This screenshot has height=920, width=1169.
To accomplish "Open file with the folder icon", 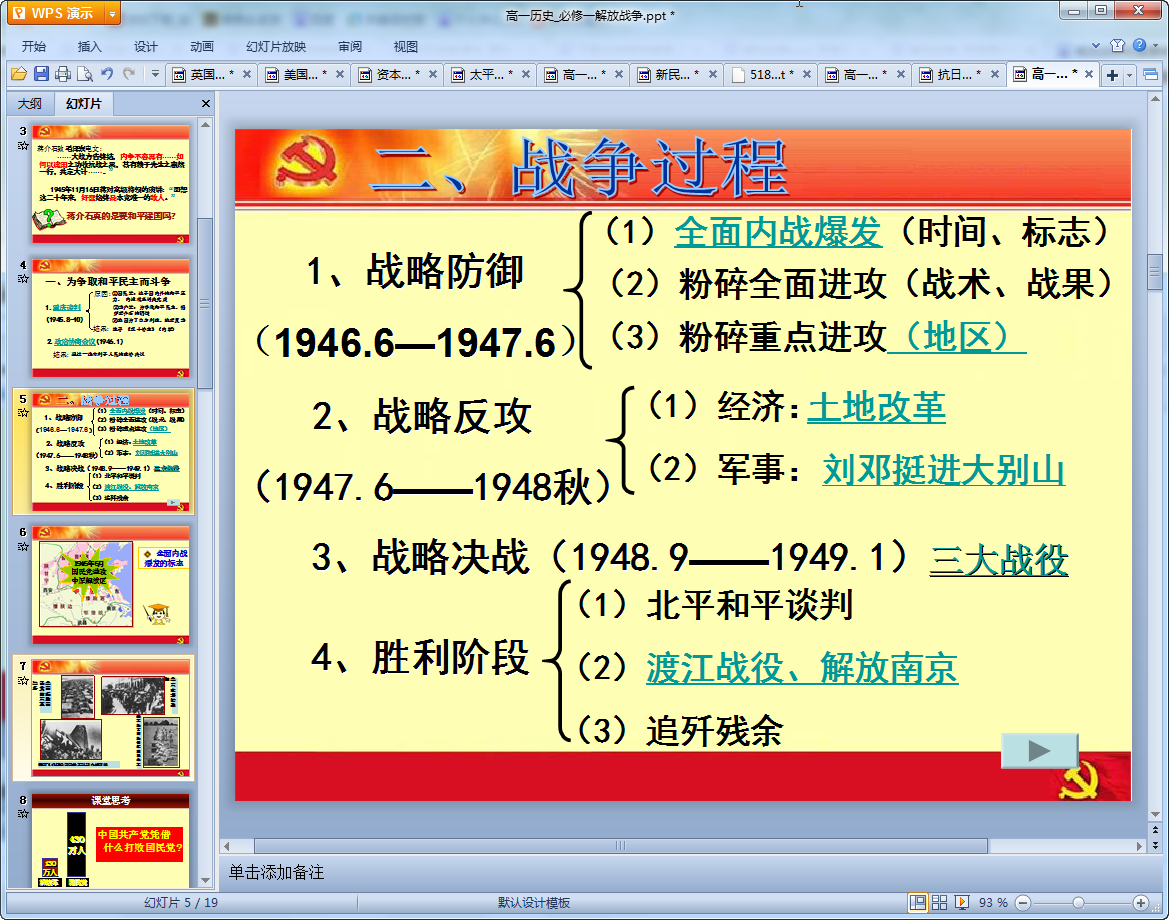I will tap(19, 74).
